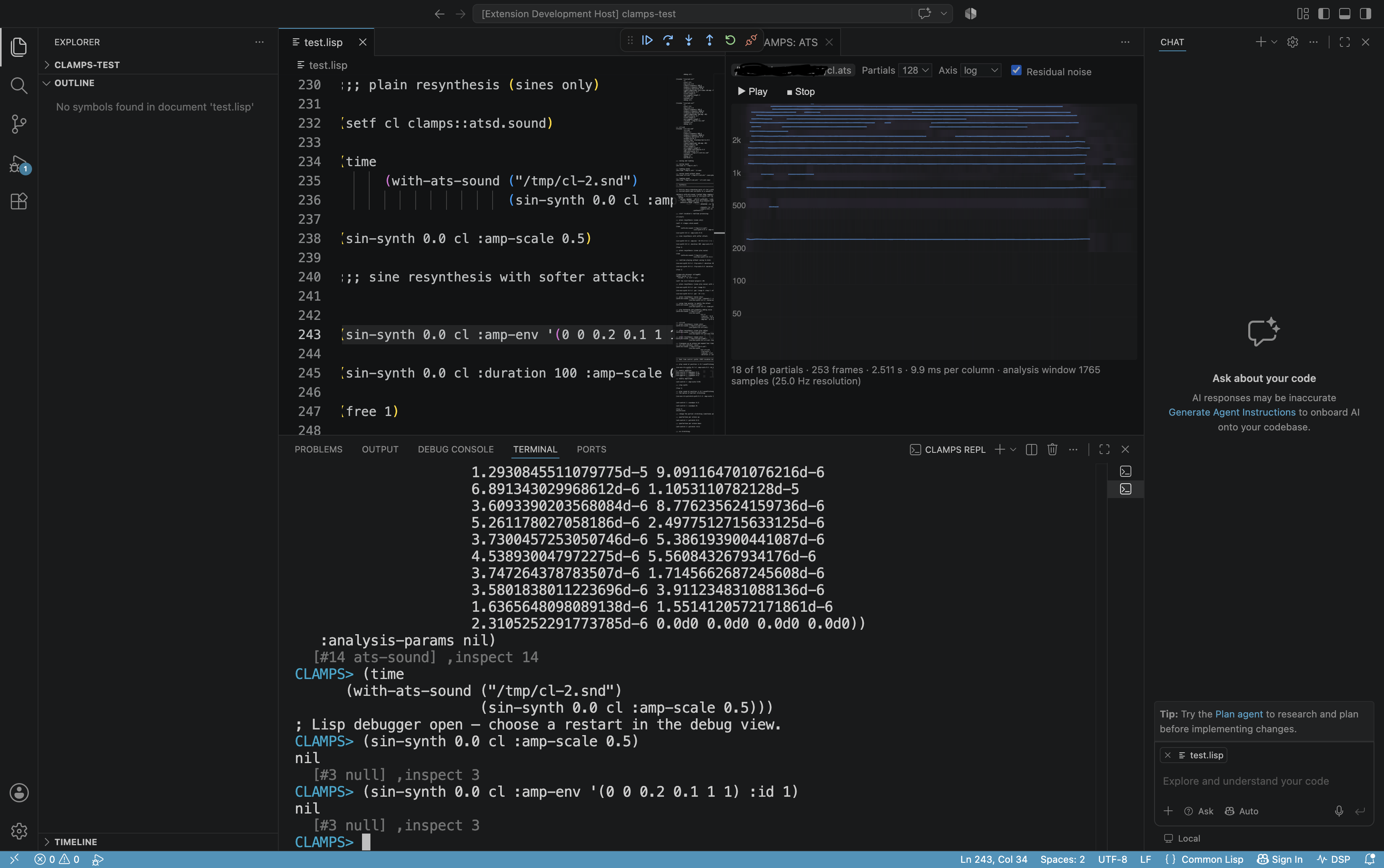1384x868 pixels.
Task: Open the Partials 128 dropdown
Action: pos(915,70)
